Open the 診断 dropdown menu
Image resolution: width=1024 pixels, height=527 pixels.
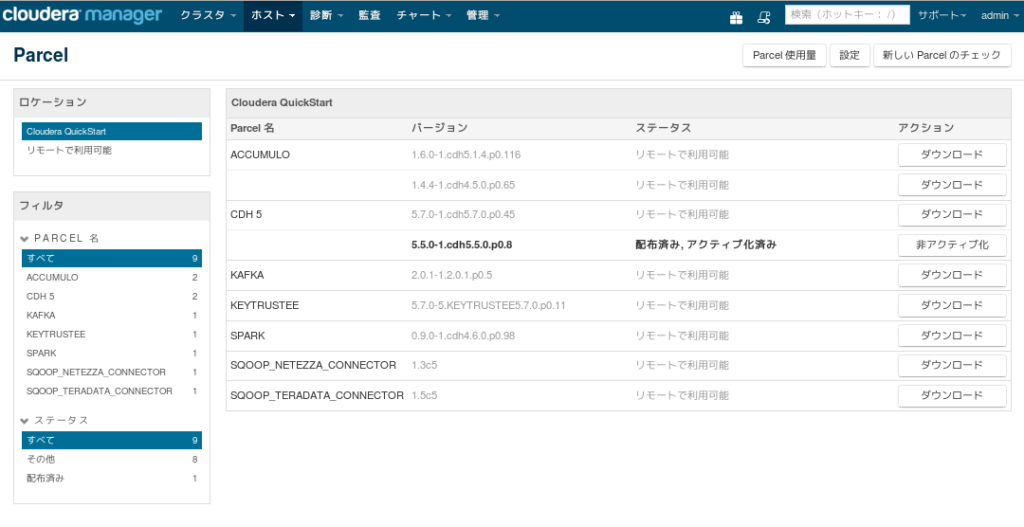(327, 16)
